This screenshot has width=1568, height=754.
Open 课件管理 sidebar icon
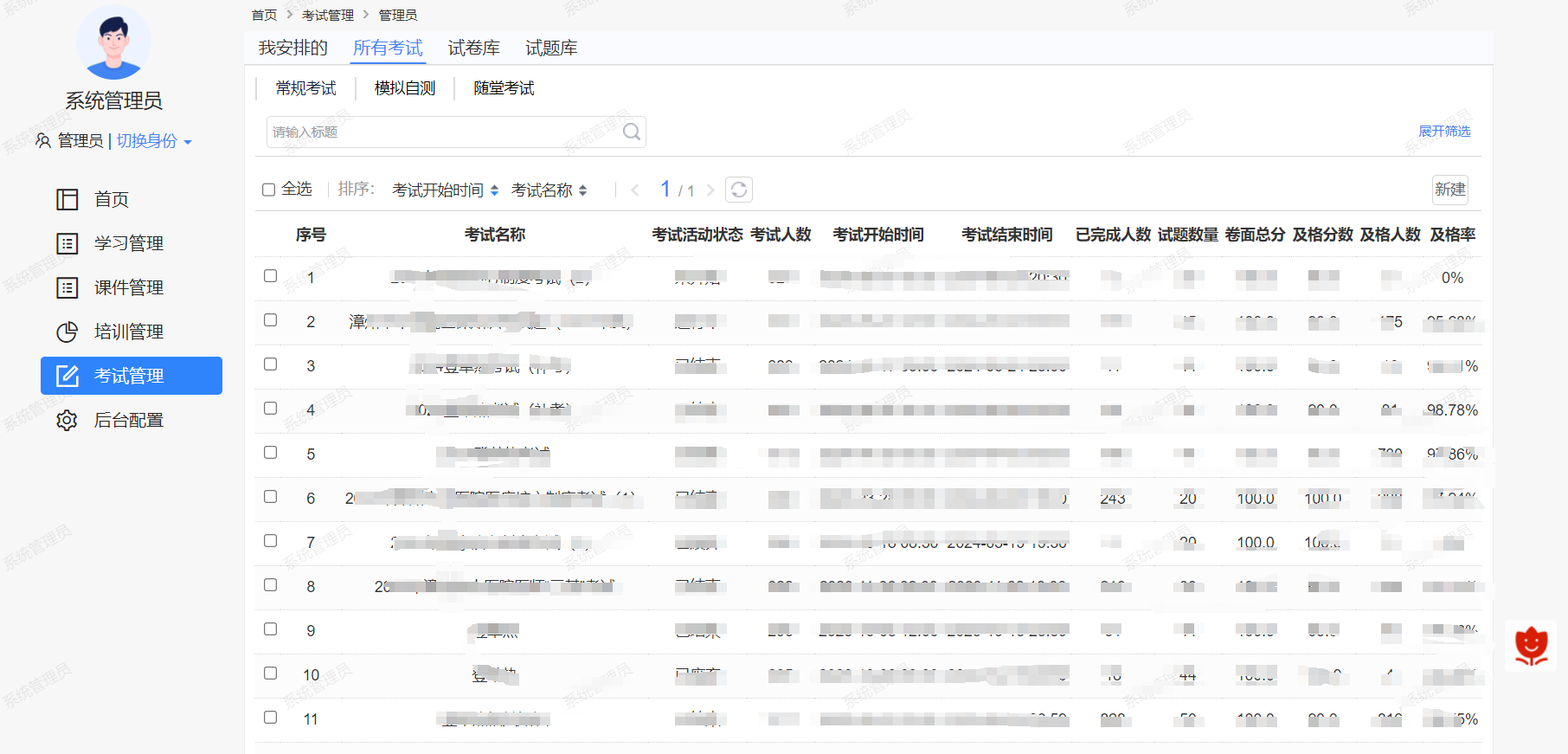point(67,288)
